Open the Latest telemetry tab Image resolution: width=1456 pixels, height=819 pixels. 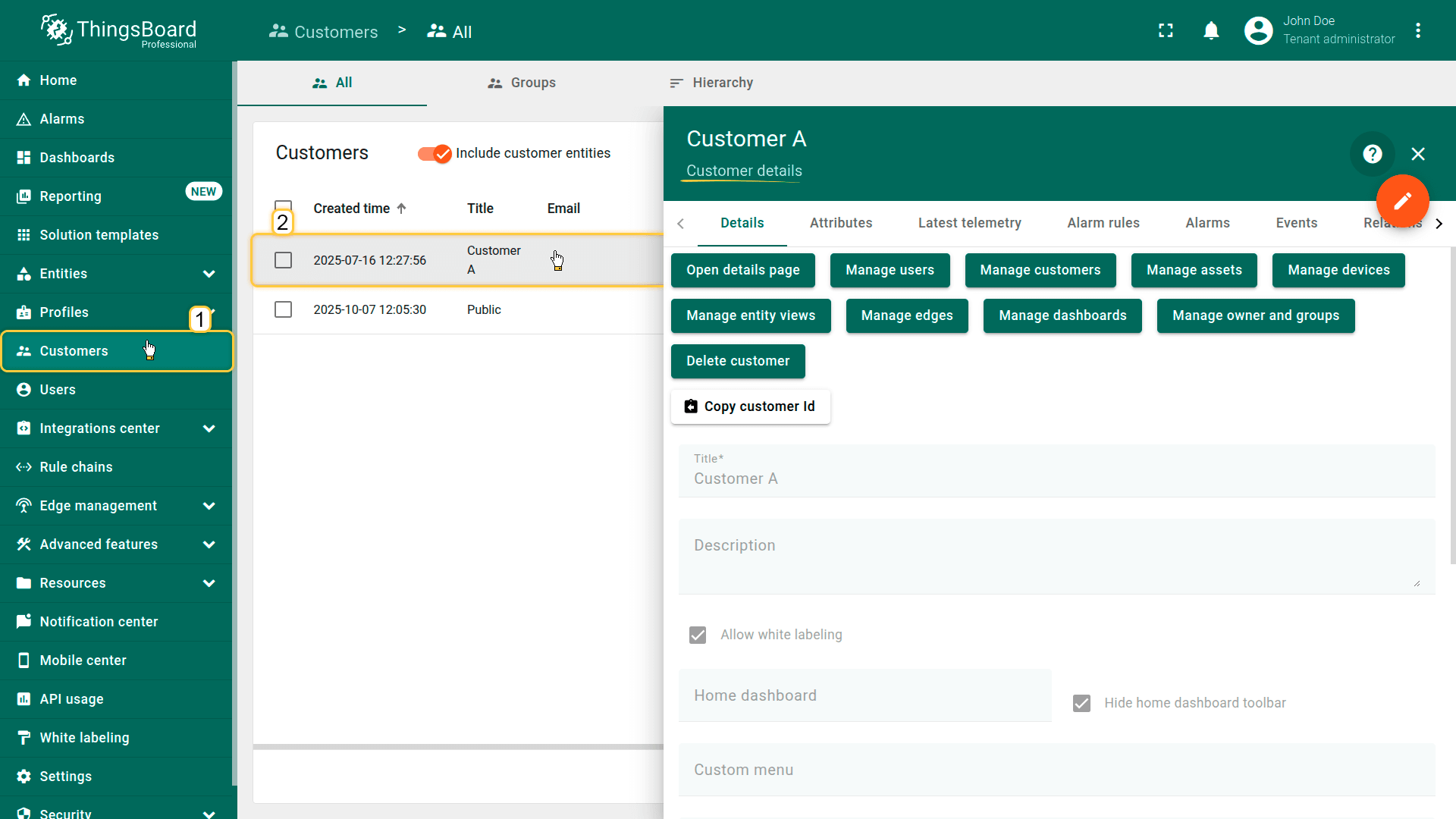969,223
